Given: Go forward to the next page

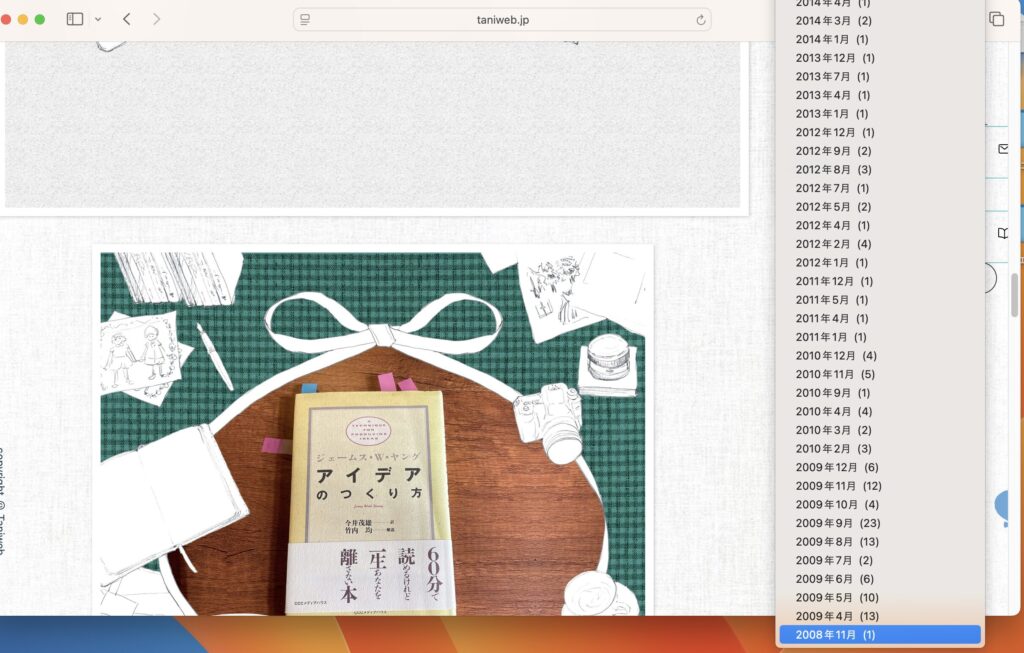Looking at the screenshot, I should click(x=156, y=19).
